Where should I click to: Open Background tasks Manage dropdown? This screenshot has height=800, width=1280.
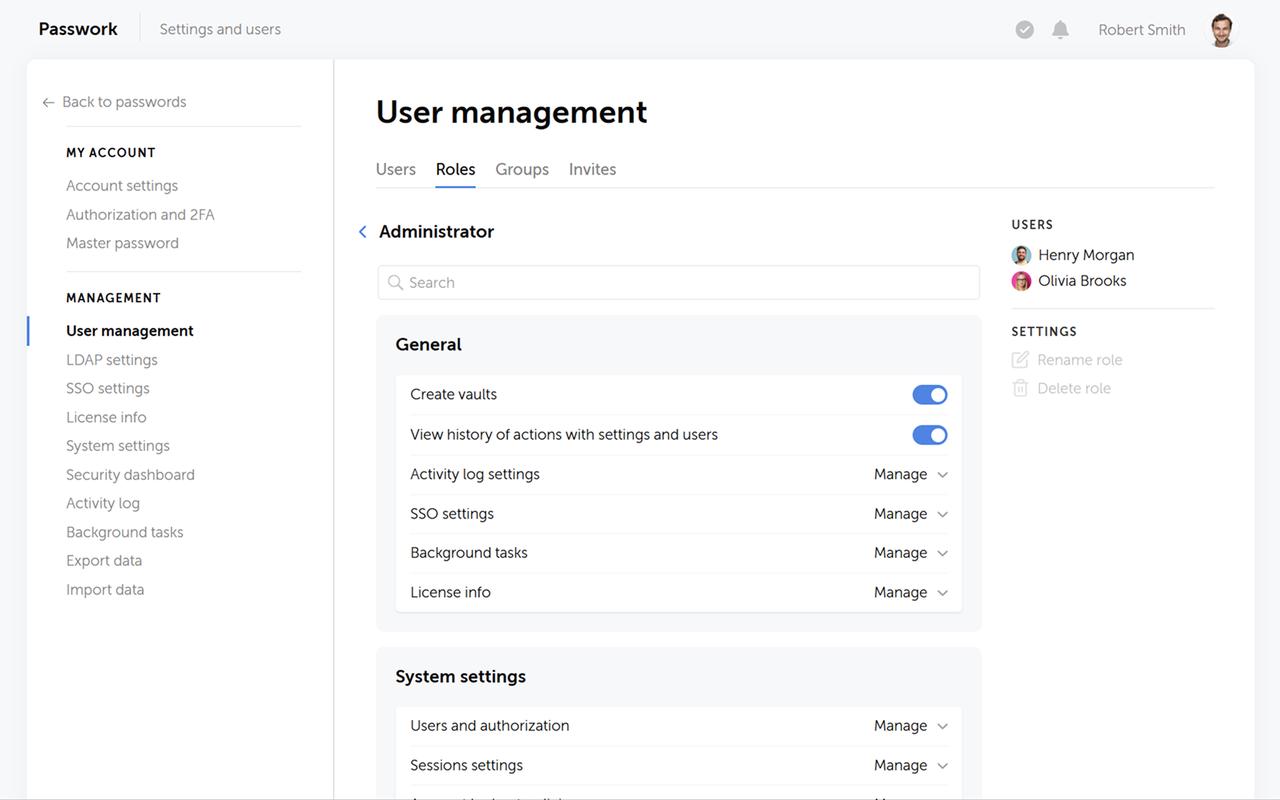click(x=910, y=553)
